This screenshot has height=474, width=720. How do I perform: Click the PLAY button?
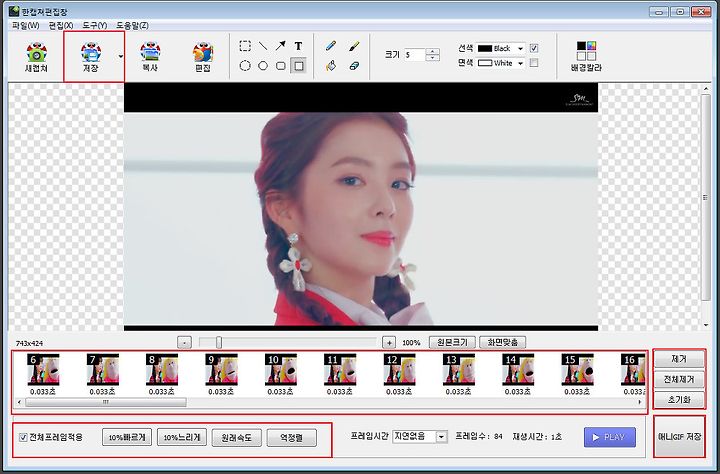pyautogui.click(x=610, y=437)
